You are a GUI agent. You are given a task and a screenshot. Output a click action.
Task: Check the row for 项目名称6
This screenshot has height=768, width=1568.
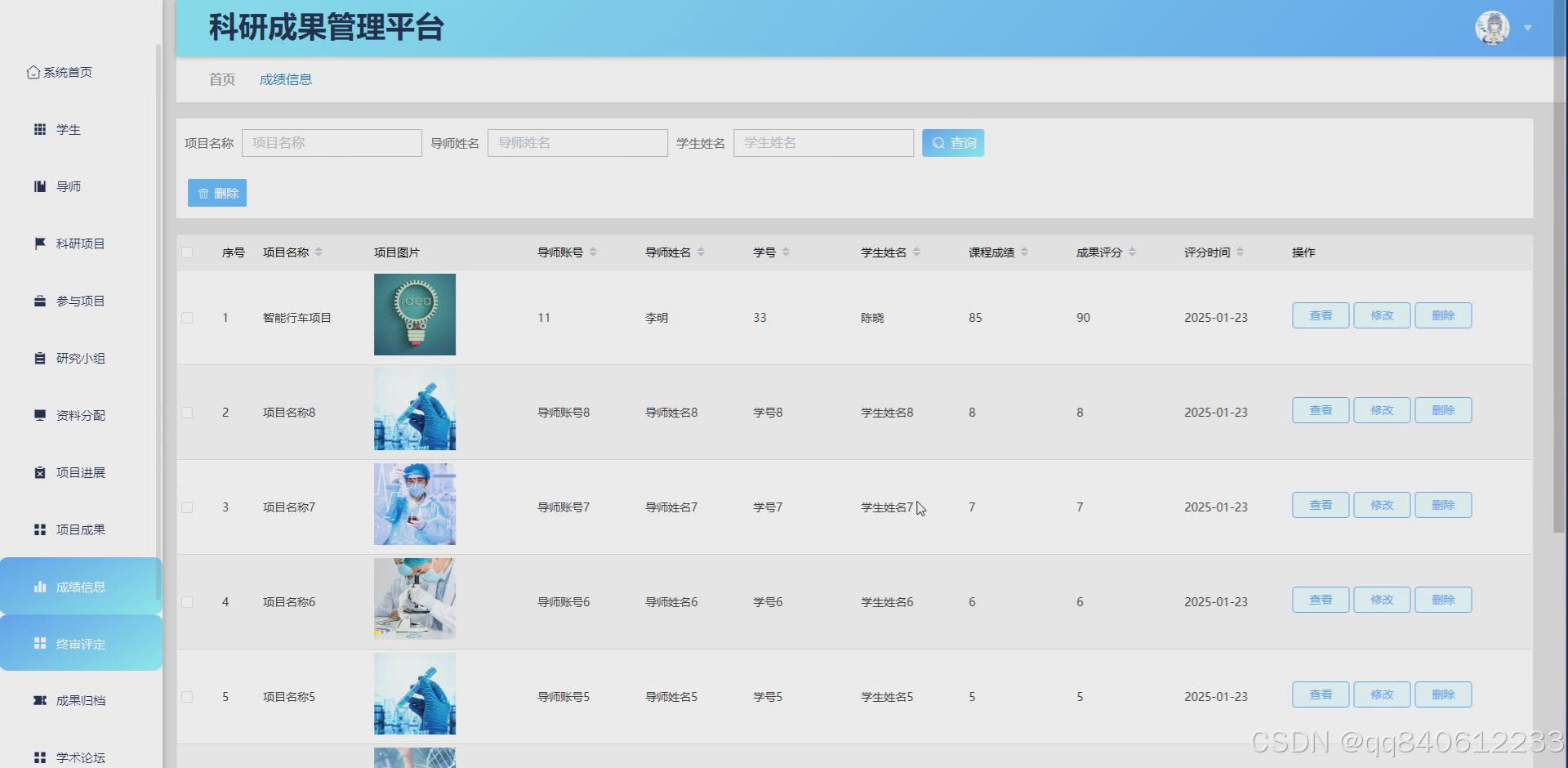[x=187, y=602]
